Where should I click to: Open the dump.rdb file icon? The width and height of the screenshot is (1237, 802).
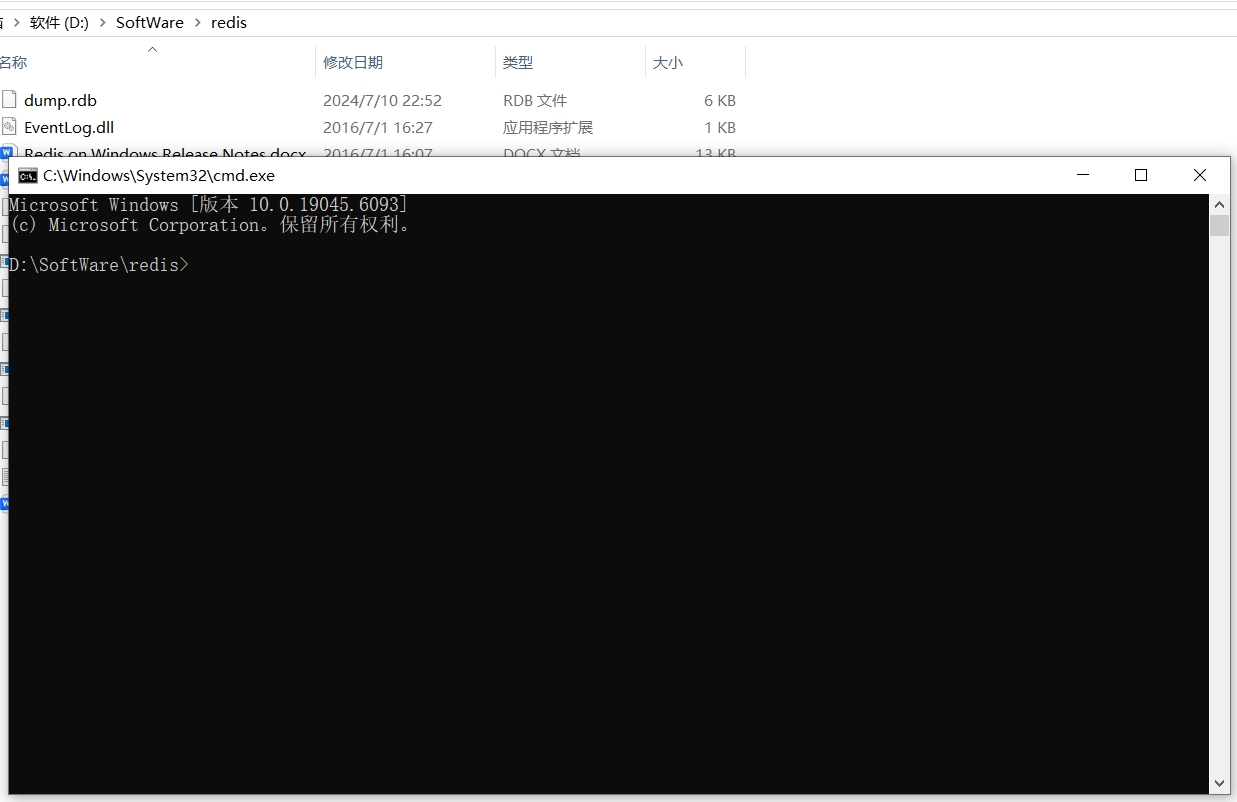9,100
